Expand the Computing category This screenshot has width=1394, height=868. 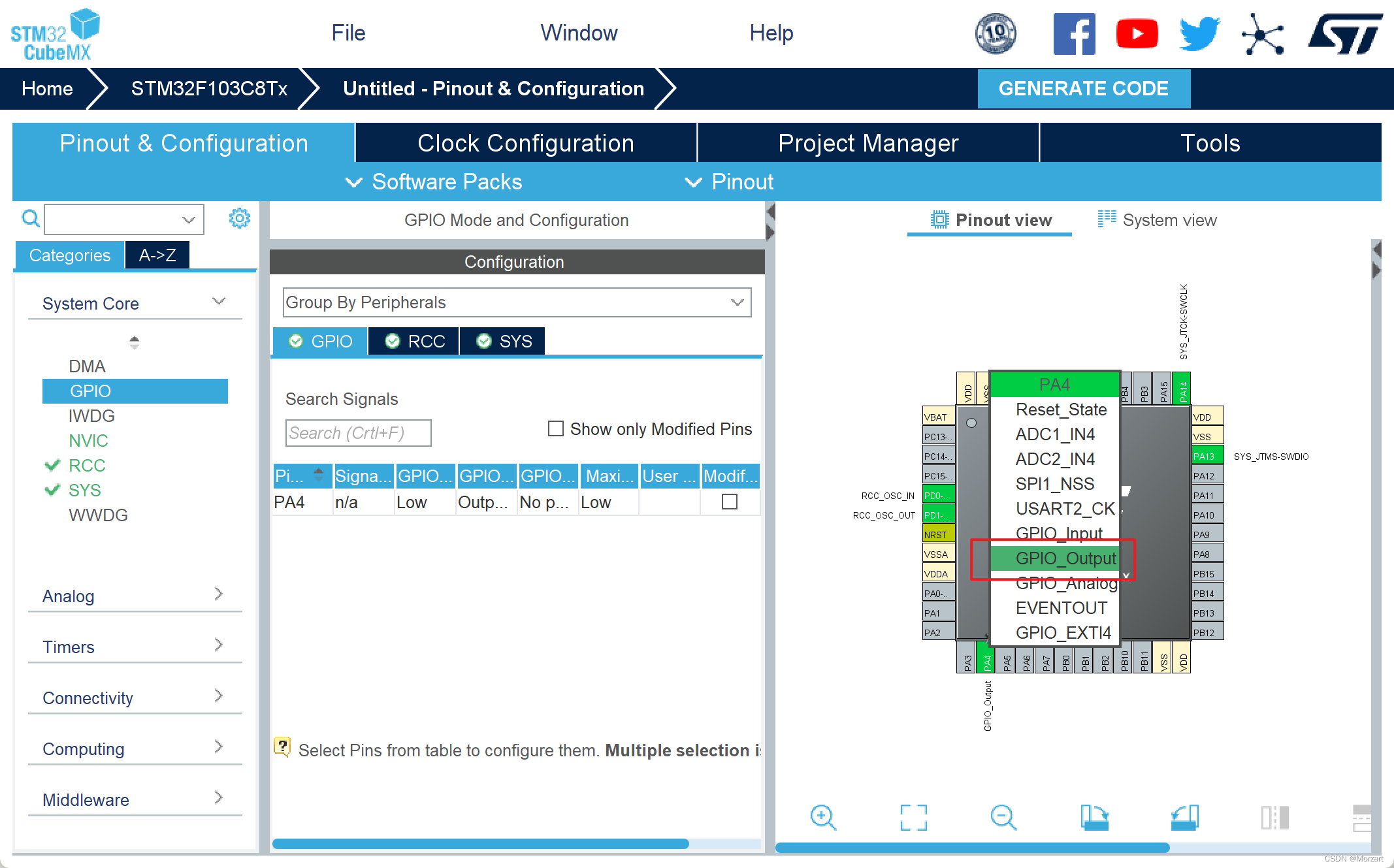[135, 748]
